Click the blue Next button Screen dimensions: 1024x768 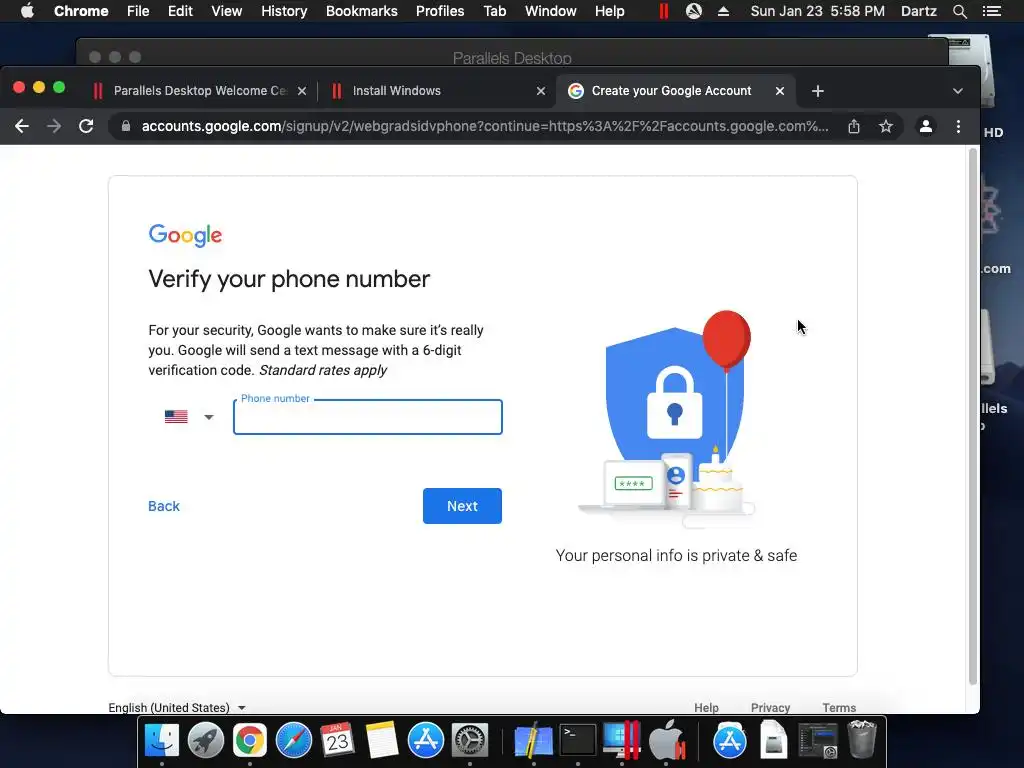462,506
